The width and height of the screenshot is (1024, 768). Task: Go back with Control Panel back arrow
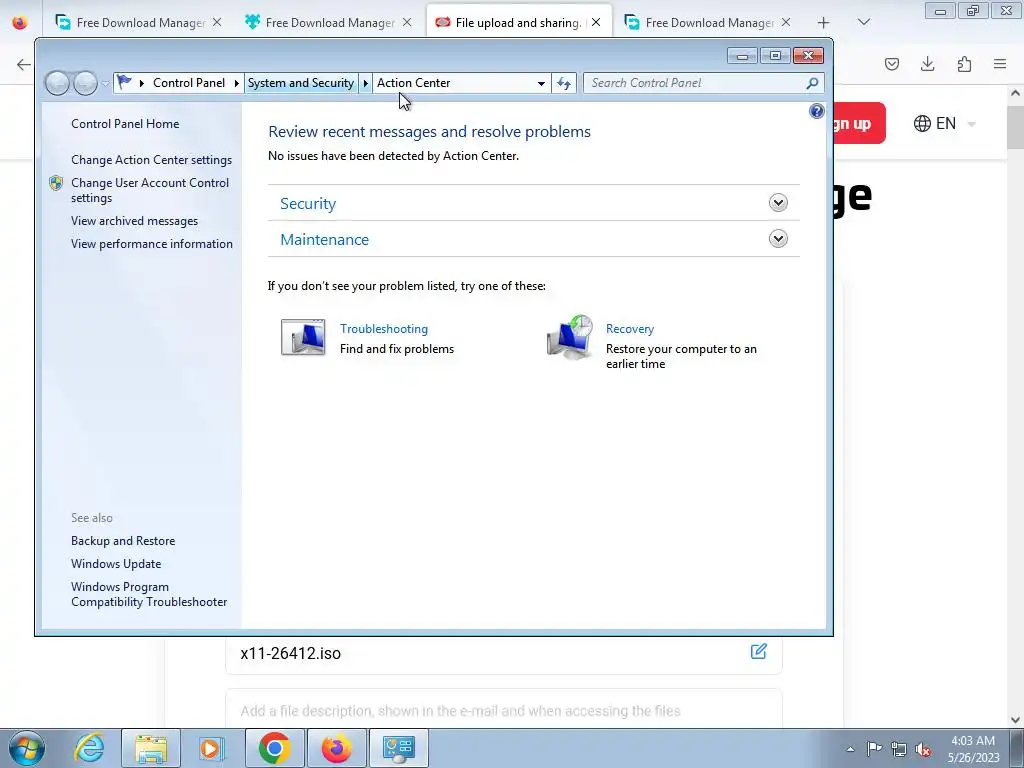[57, 83]
